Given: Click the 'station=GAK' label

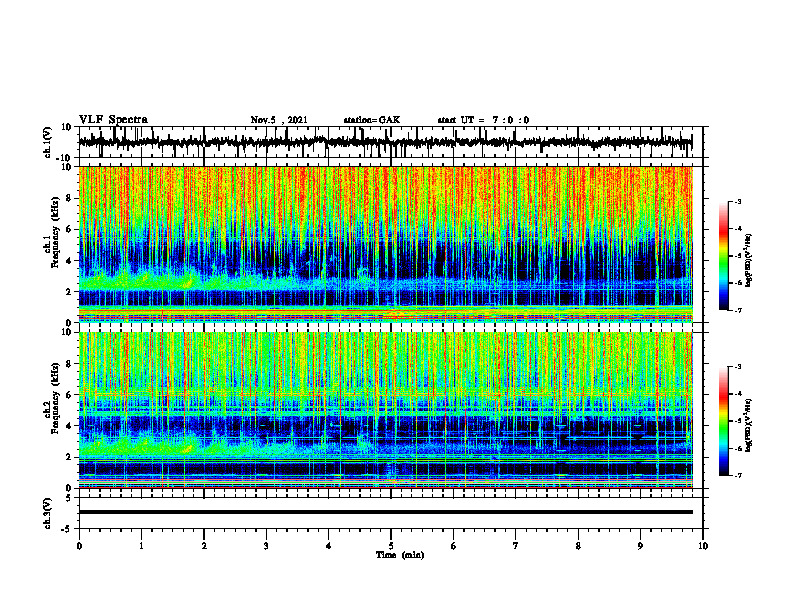Looking at the screenshot, I should tap(372, 120).
